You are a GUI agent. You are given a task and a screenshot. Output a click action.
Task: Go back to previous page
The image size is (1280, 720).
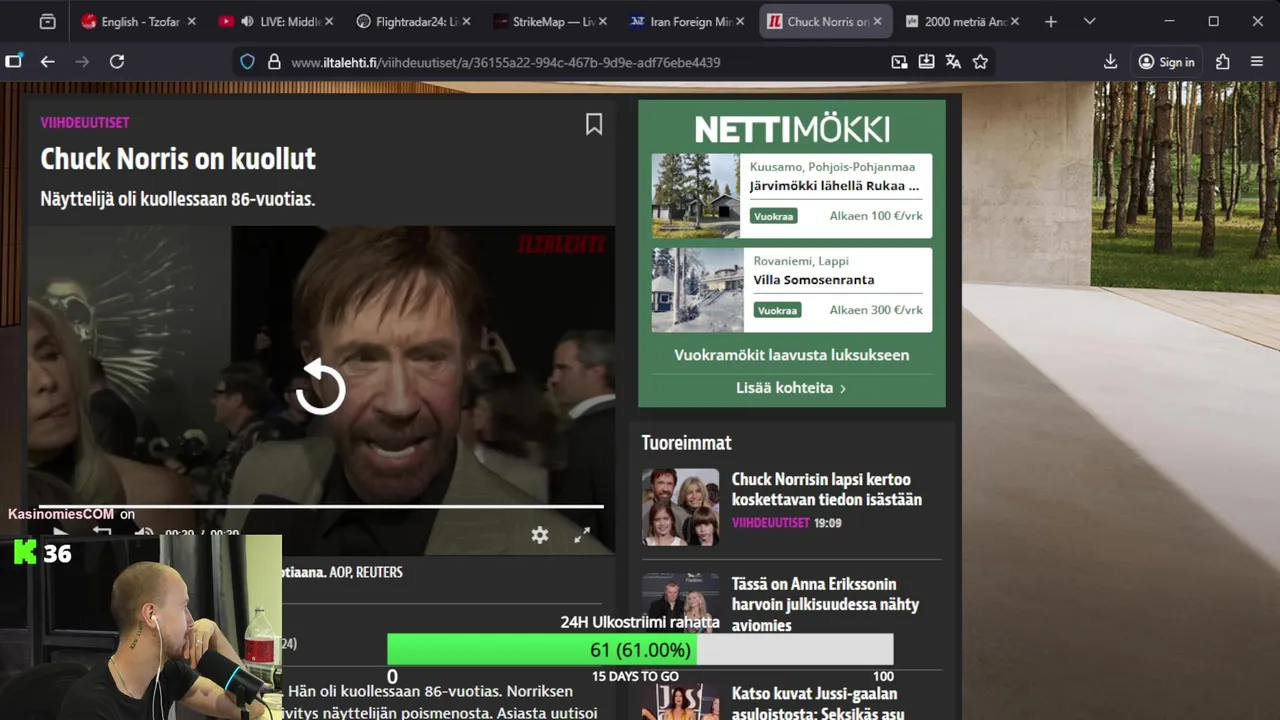click(x=47, y=61)
